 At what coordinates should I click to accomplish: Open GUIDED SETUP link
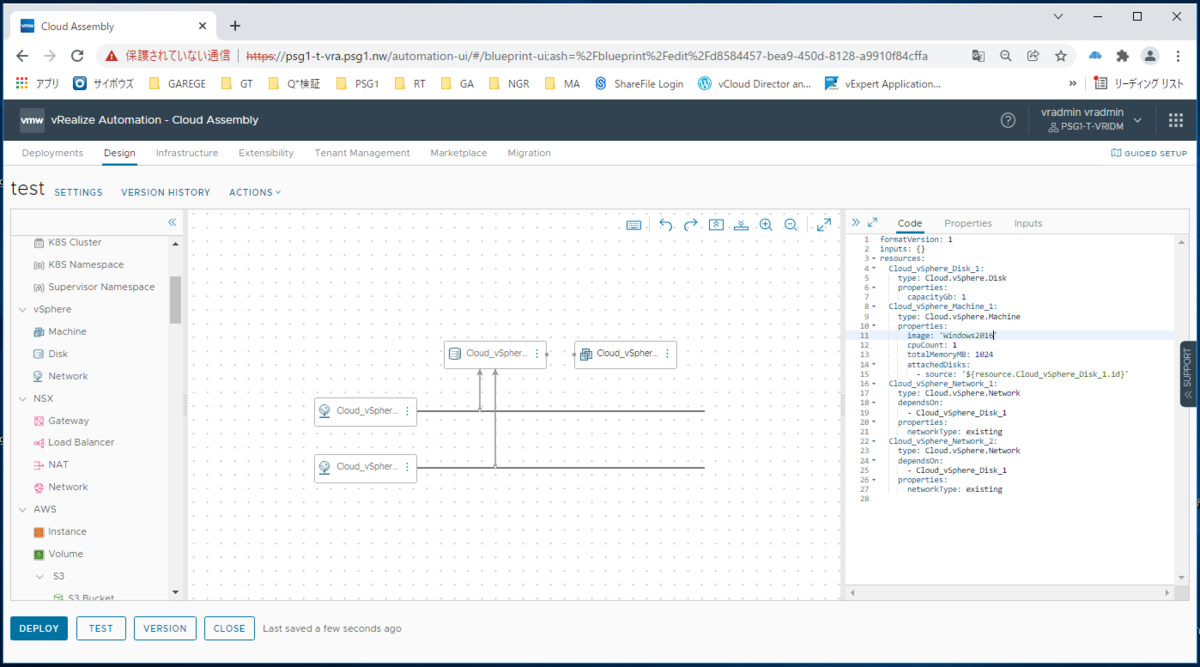(x=1149, y=153)
